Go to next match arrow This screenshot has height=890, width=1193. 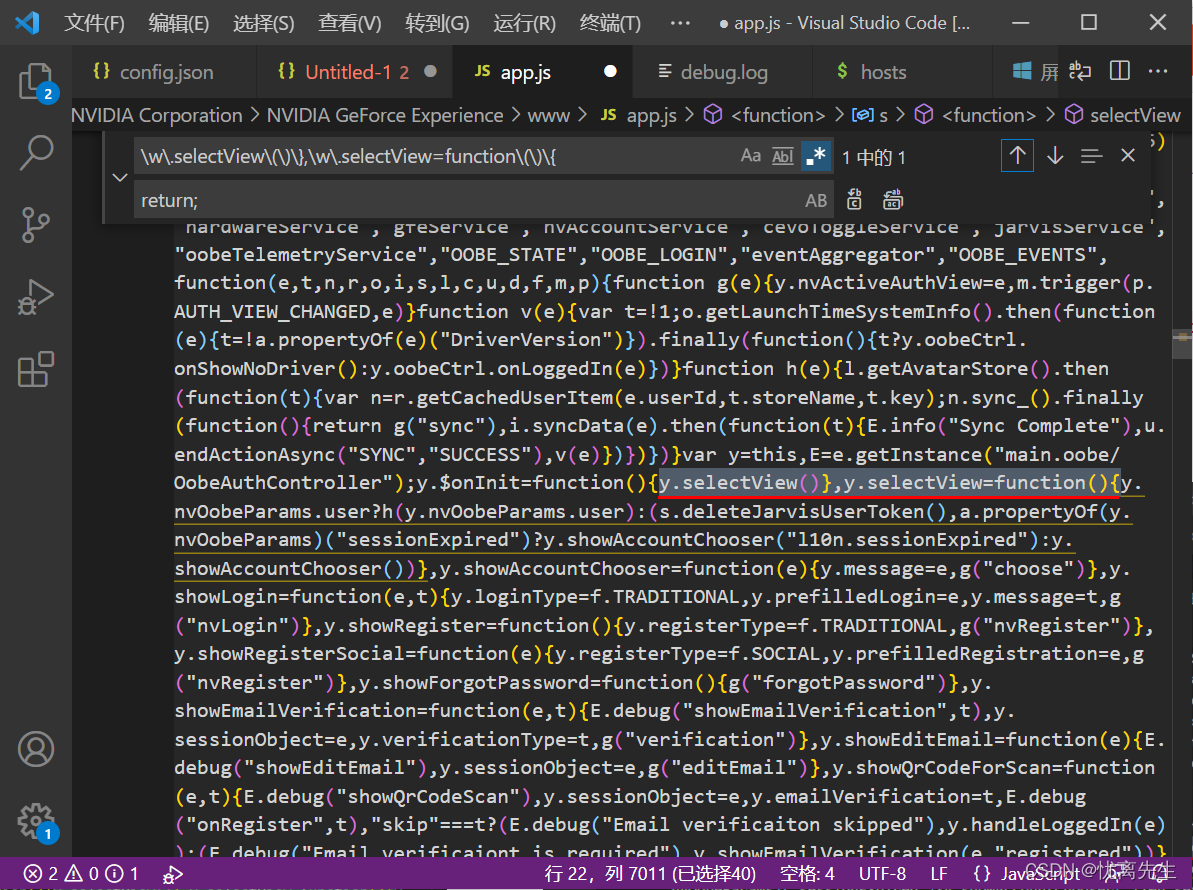(x=1055, y=156)
